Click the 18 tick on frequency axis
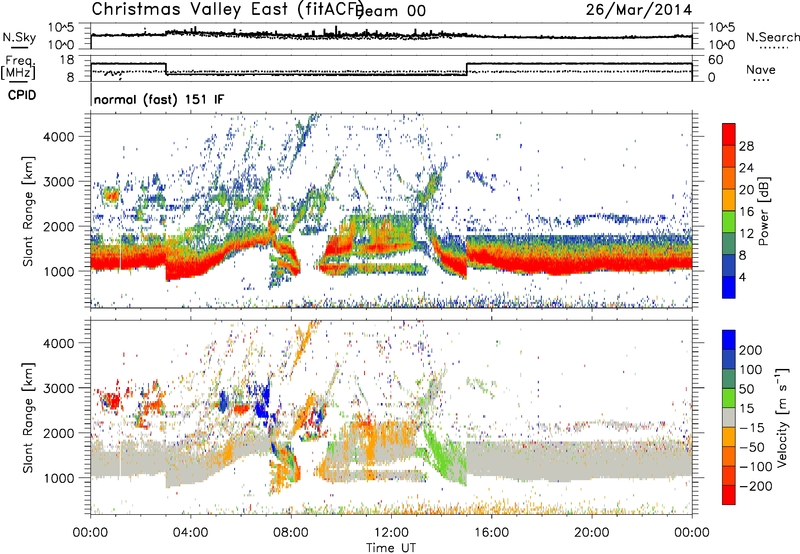This screenshot has width=800, height=554. click(66, 60)
